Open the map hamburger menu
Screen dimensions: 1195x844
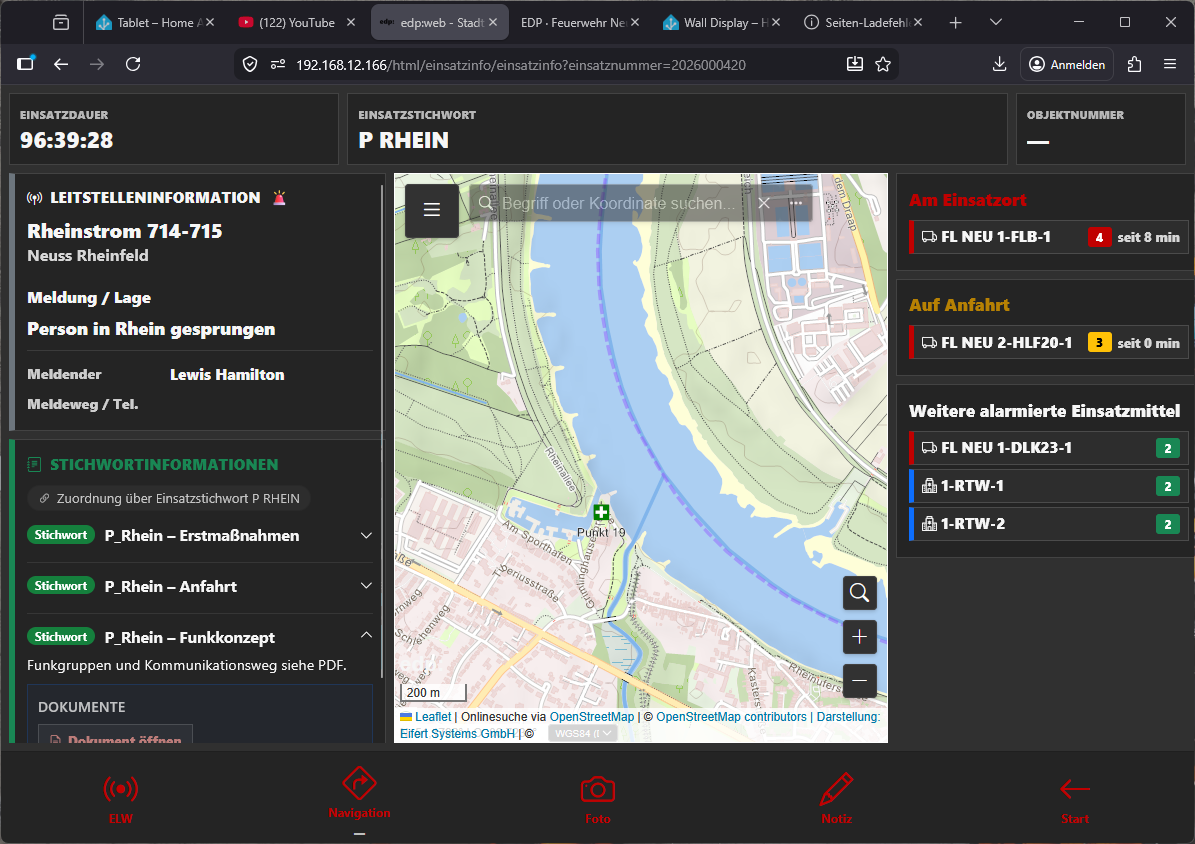[432, 210]
